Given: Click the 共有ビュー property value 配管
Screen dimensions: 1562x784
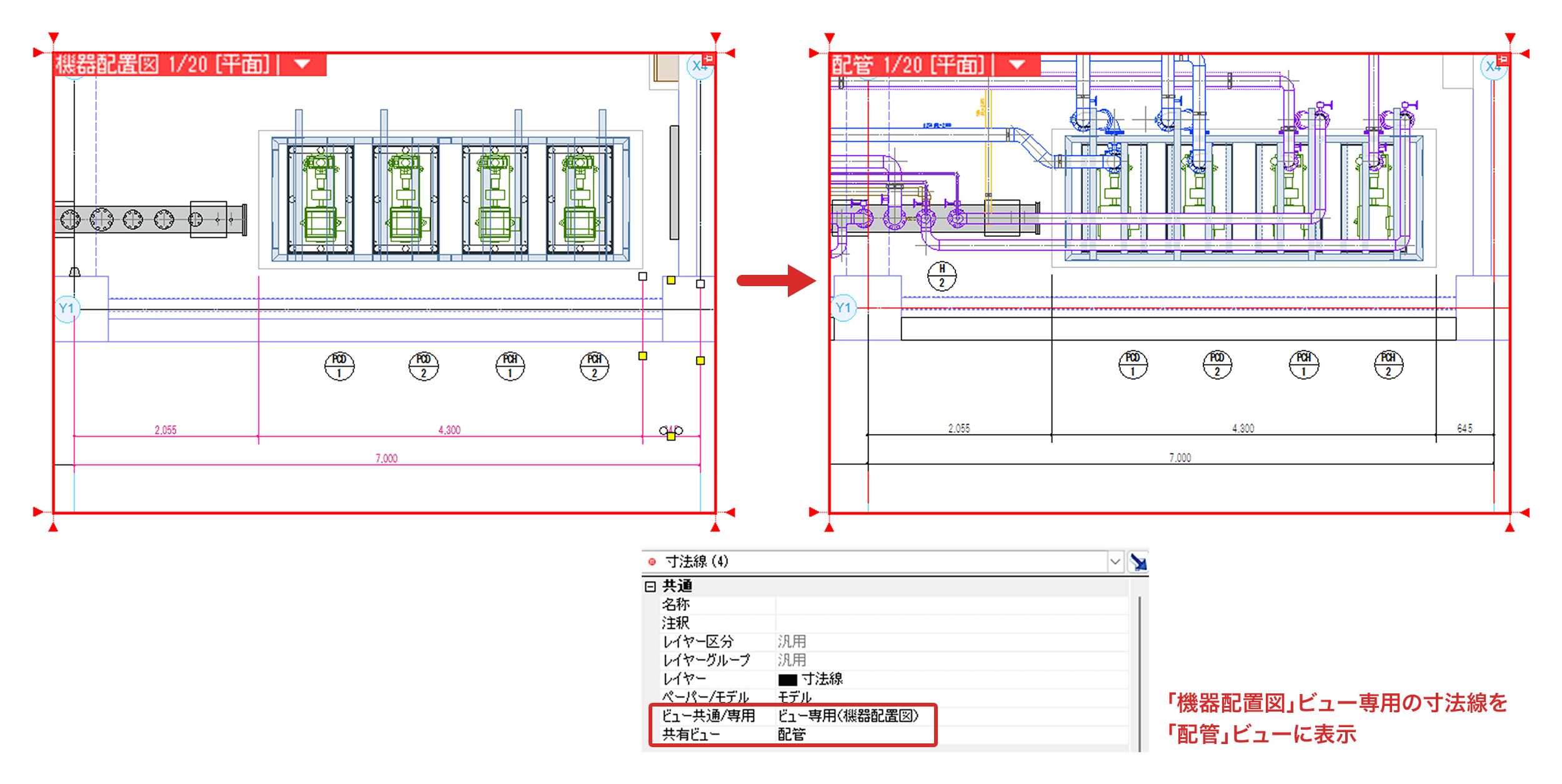Looking at the screenshot, I should (792, 735).
